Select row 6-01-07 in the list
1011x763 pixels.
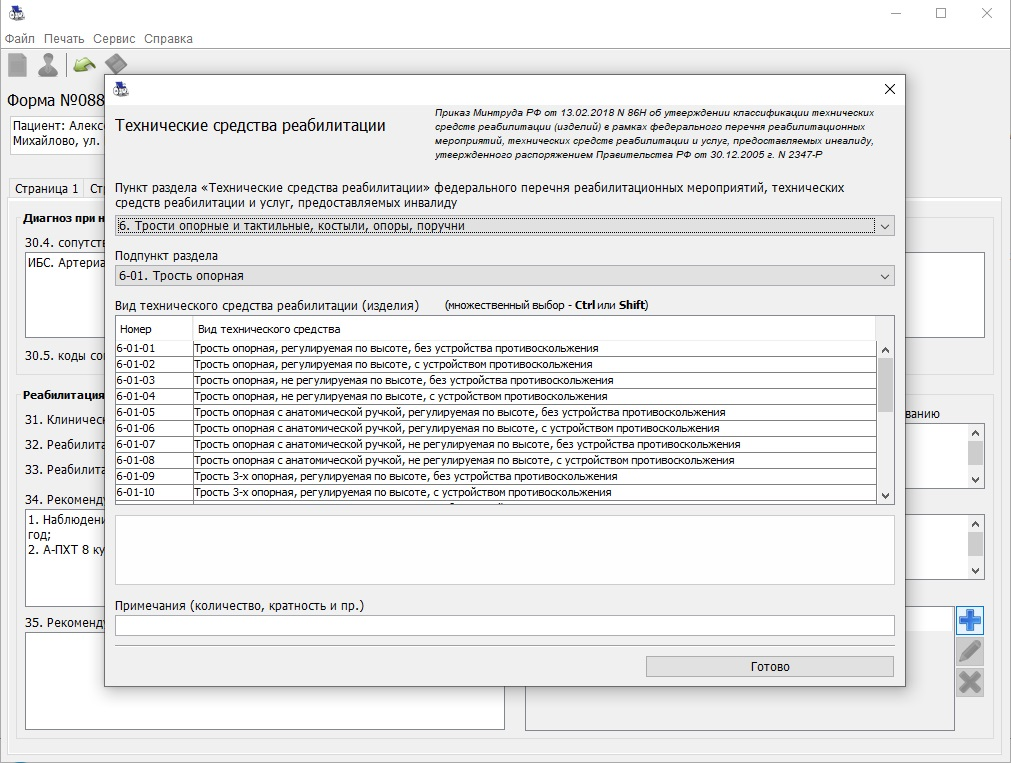(x=496, y=444)
